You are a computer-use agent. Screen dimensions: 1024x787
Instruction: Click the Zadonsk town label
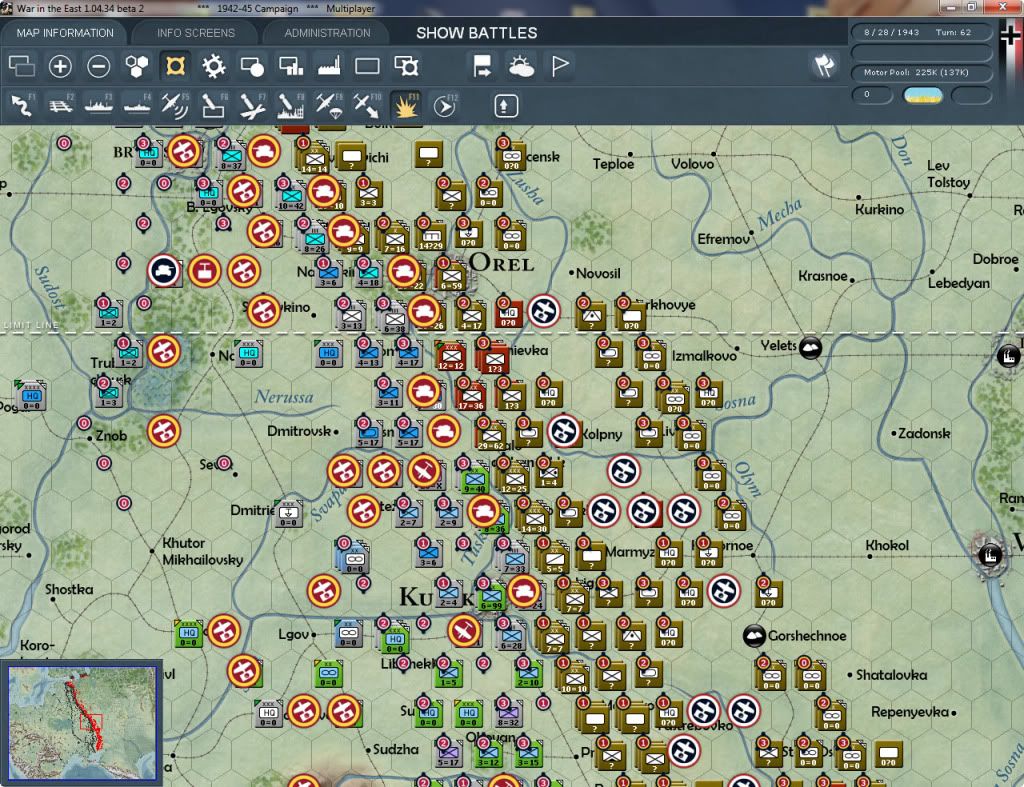(x=924, y=433)
